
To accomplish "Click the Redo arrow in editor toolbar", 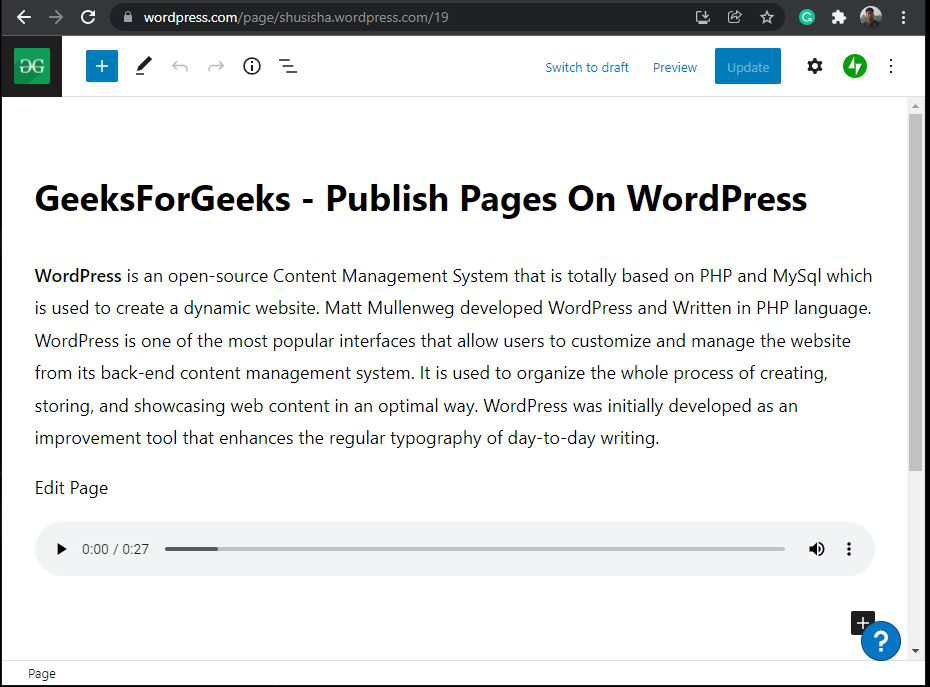I will pyautogui.click(x=216, y=66).
